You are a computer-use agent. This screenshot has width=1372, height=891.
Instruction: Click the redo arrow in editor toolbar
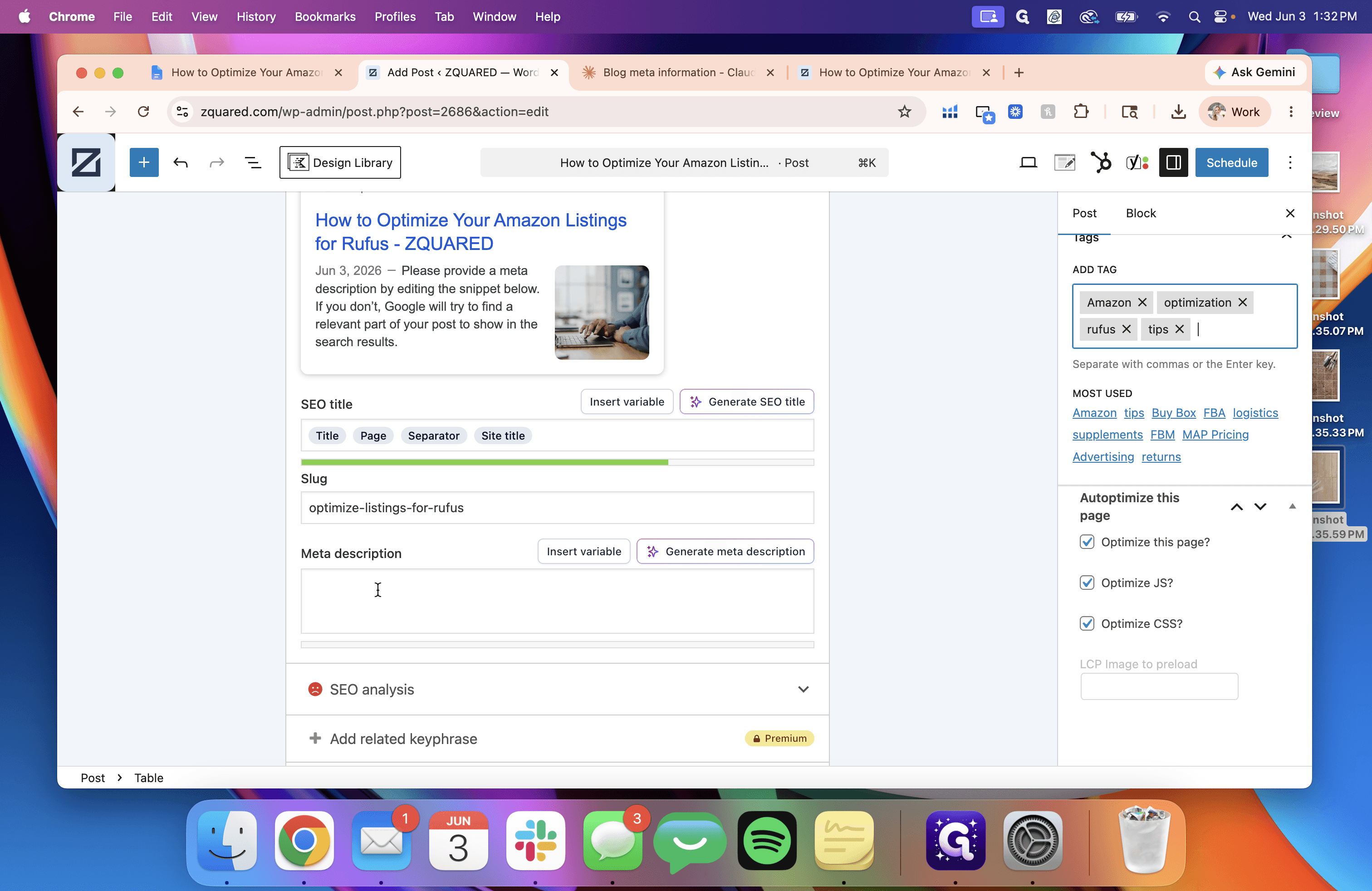pyautogui.click(x=217, y=162)
